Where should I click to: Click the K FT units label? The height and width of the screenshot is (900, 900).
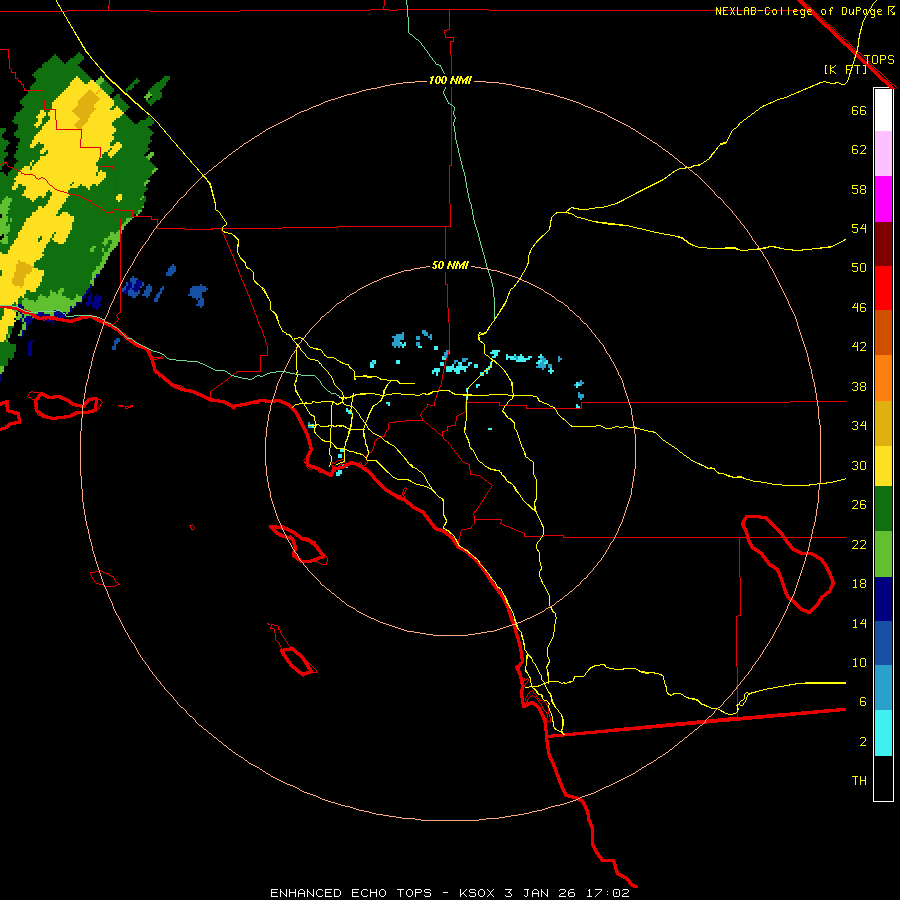click(845, 69)
